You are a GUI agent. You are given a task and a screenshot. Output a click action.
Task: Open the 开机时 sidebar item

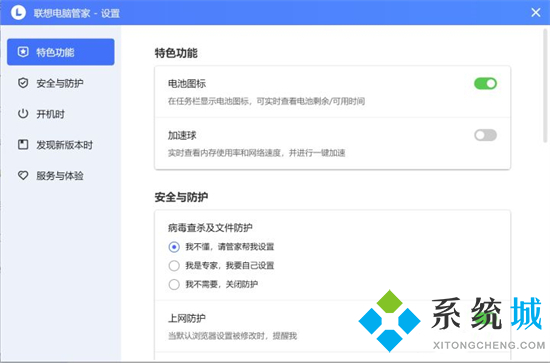(61, 114)
